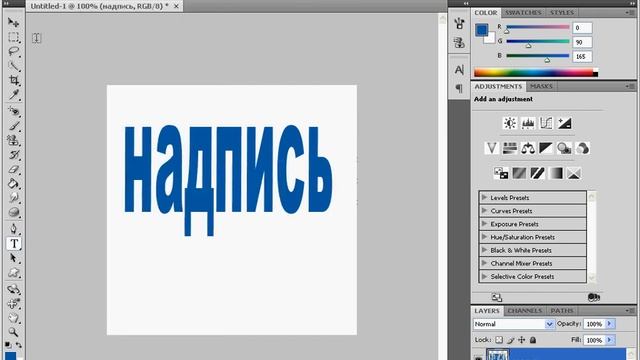Swap foreground and background colors
The image size is (640, 360).
[19, 345]
